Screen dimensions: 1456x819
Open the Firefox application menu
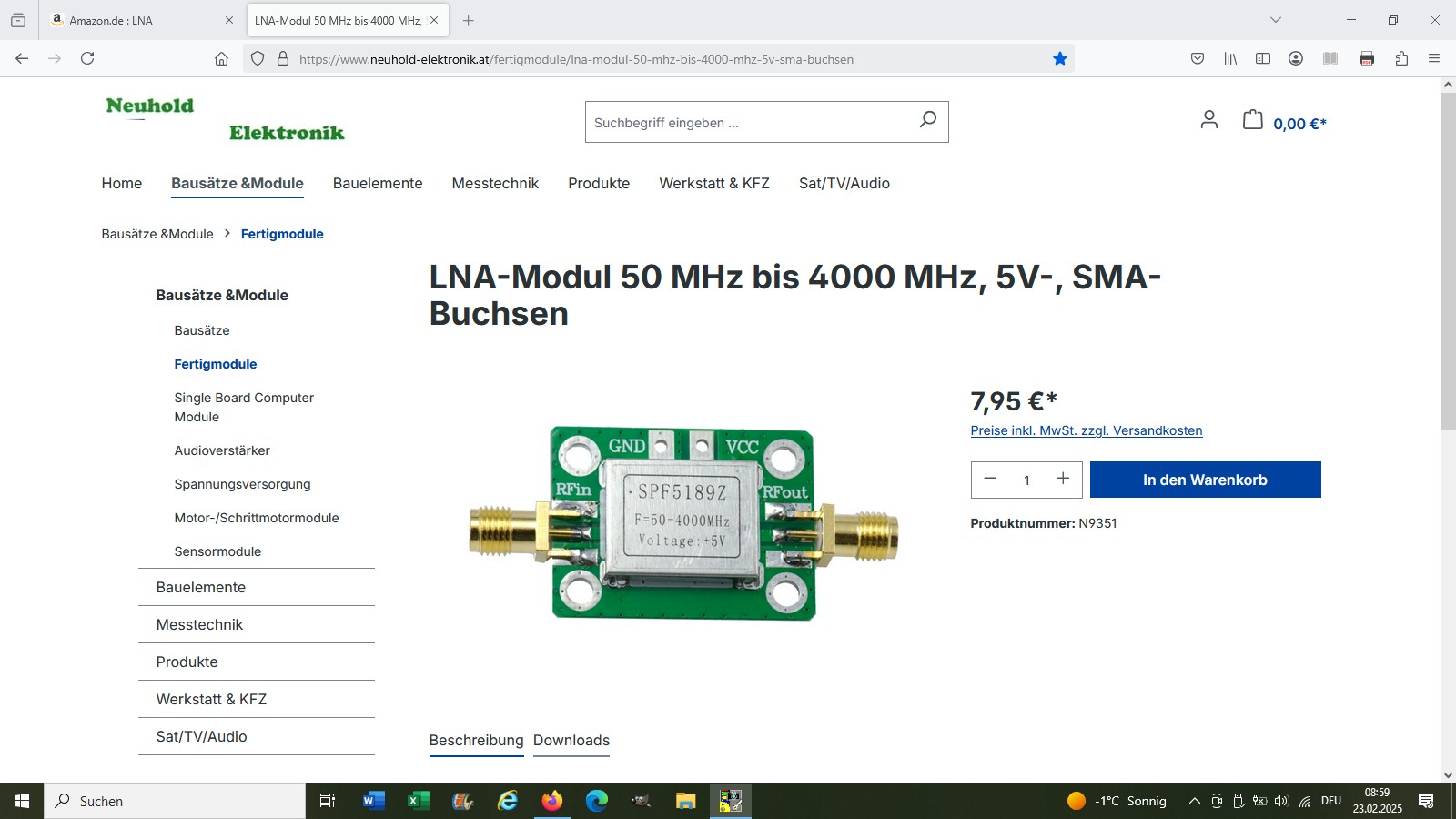click(x=1434, y=59)
